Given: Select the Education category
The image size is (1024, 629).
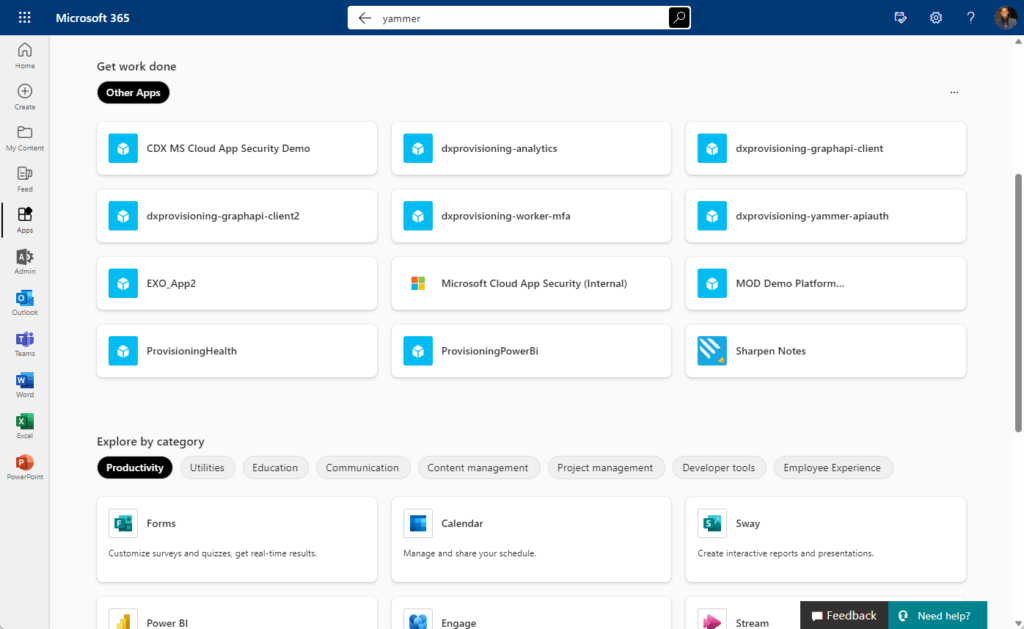Looking at the screenshot, I should (x=275, y=468).
